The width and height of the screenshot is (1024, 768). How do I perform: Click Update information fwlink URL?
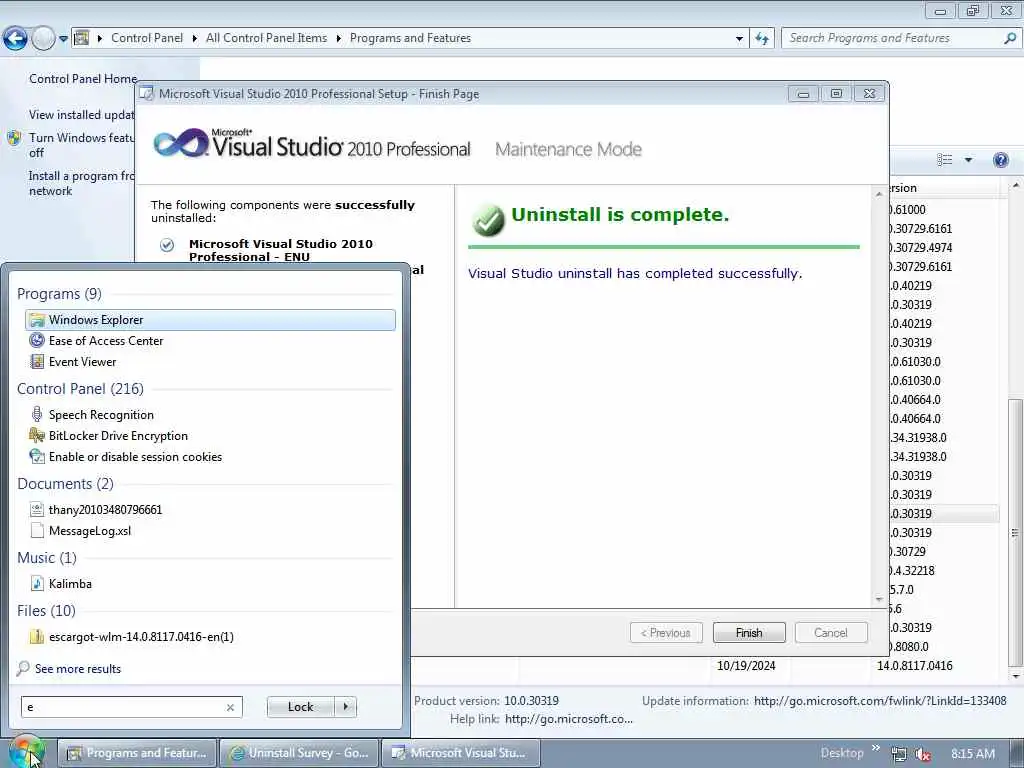(x=880, y=701)
